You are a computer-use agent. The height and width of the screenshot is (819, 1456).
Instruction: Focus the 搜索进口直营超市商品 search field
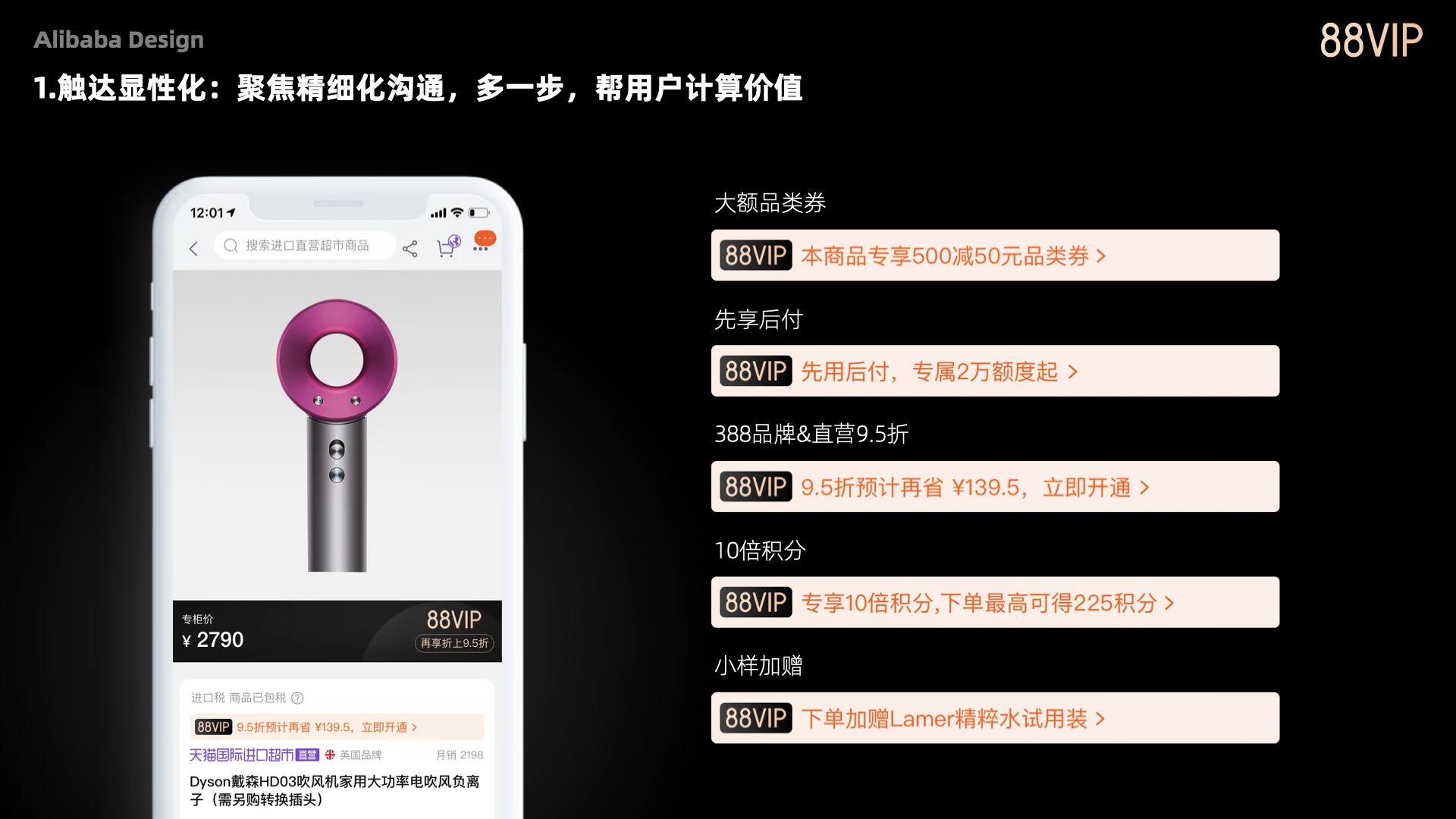coord(305,246)
